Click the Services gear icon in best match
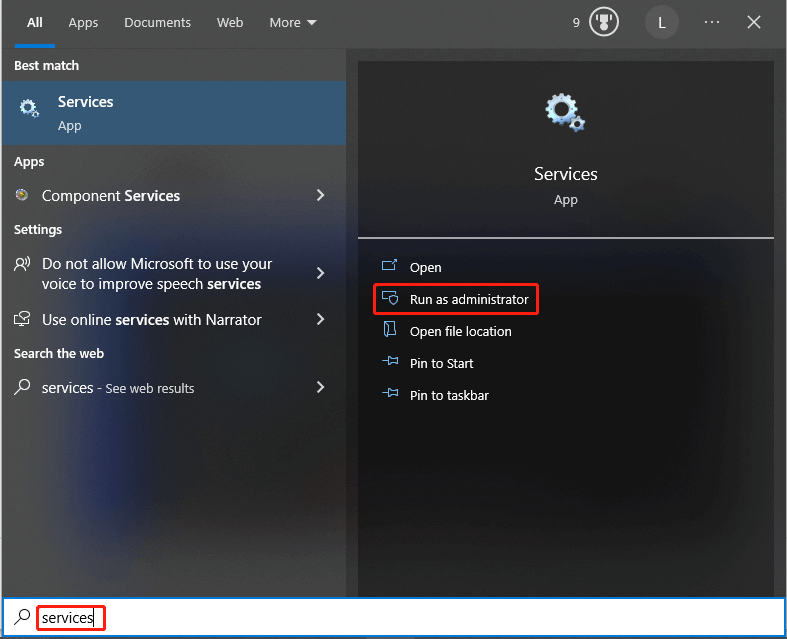 coord(29,108)
